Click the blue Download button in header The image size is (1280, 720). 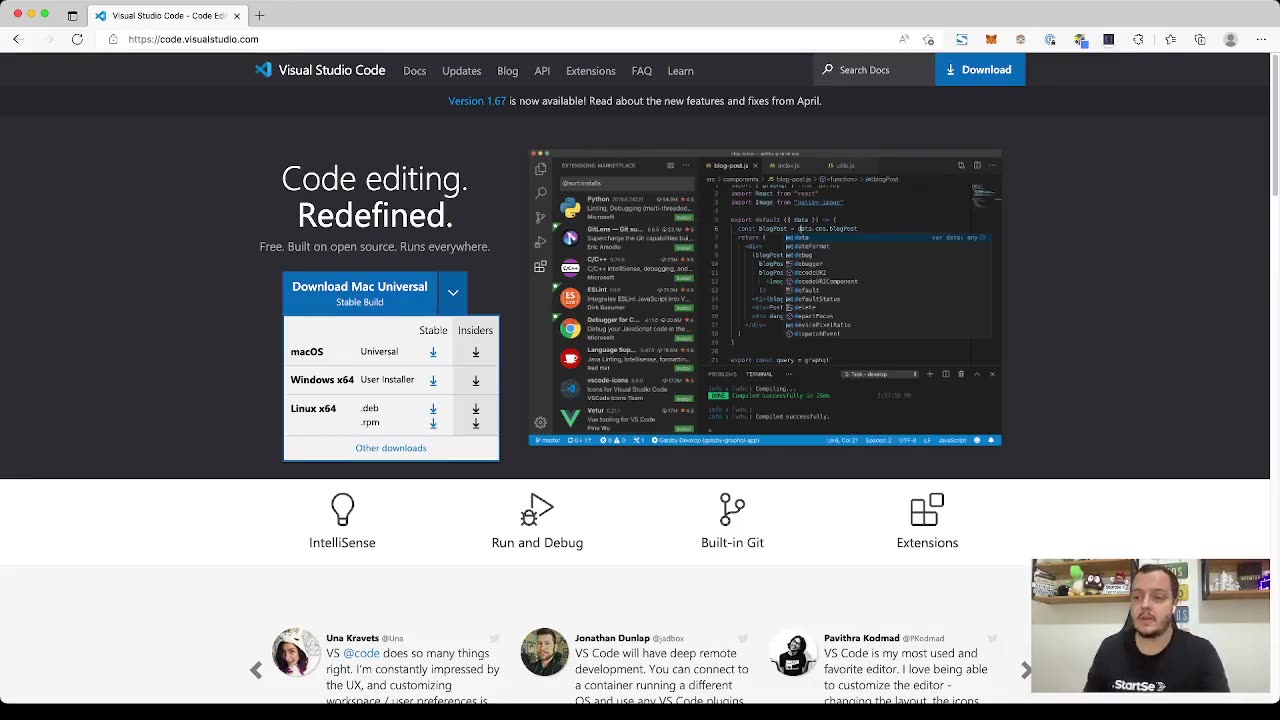coord(980,70)
